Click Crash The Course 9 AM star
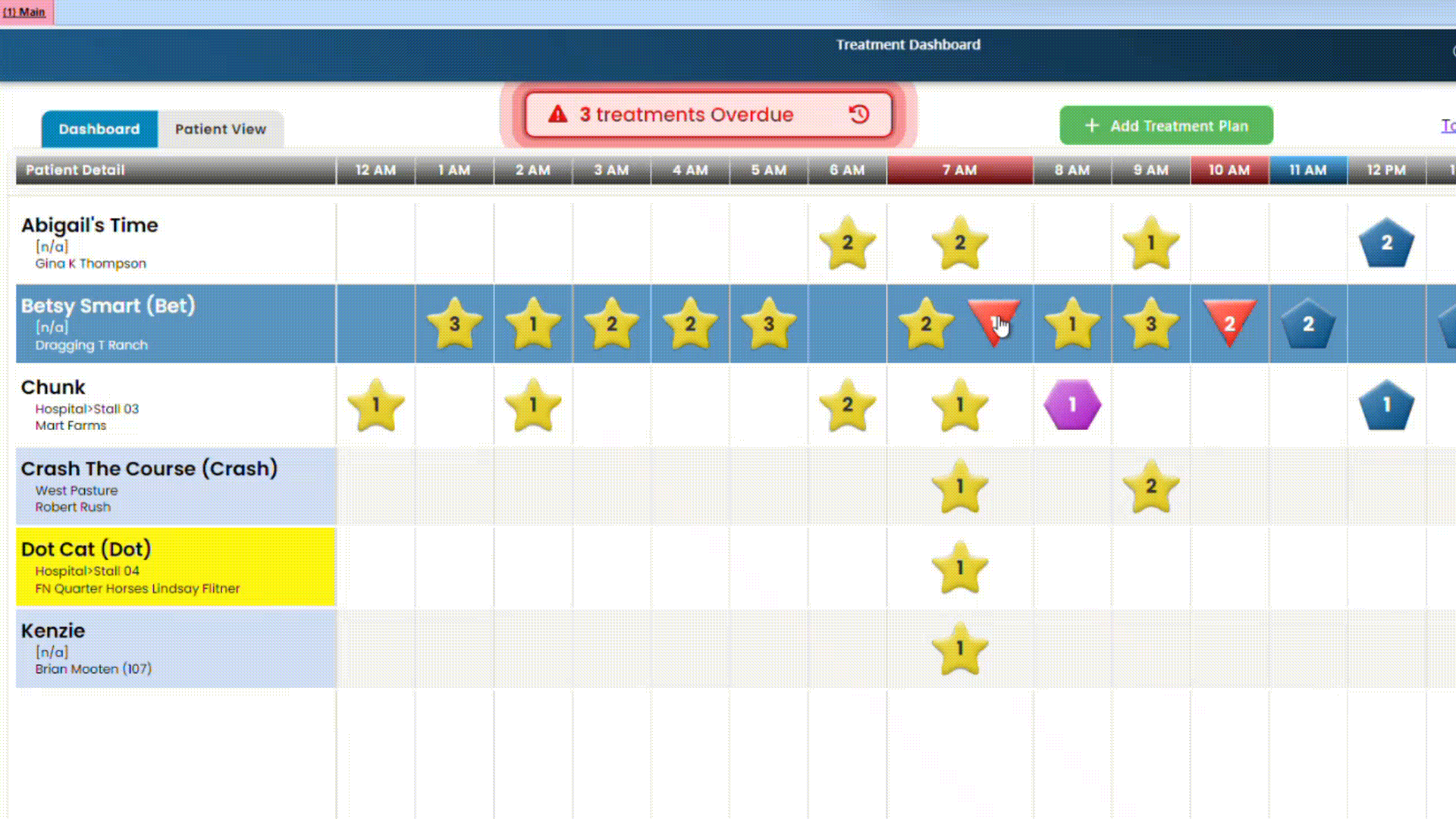Viewport: 1456px width, 819px height. 1151,486
